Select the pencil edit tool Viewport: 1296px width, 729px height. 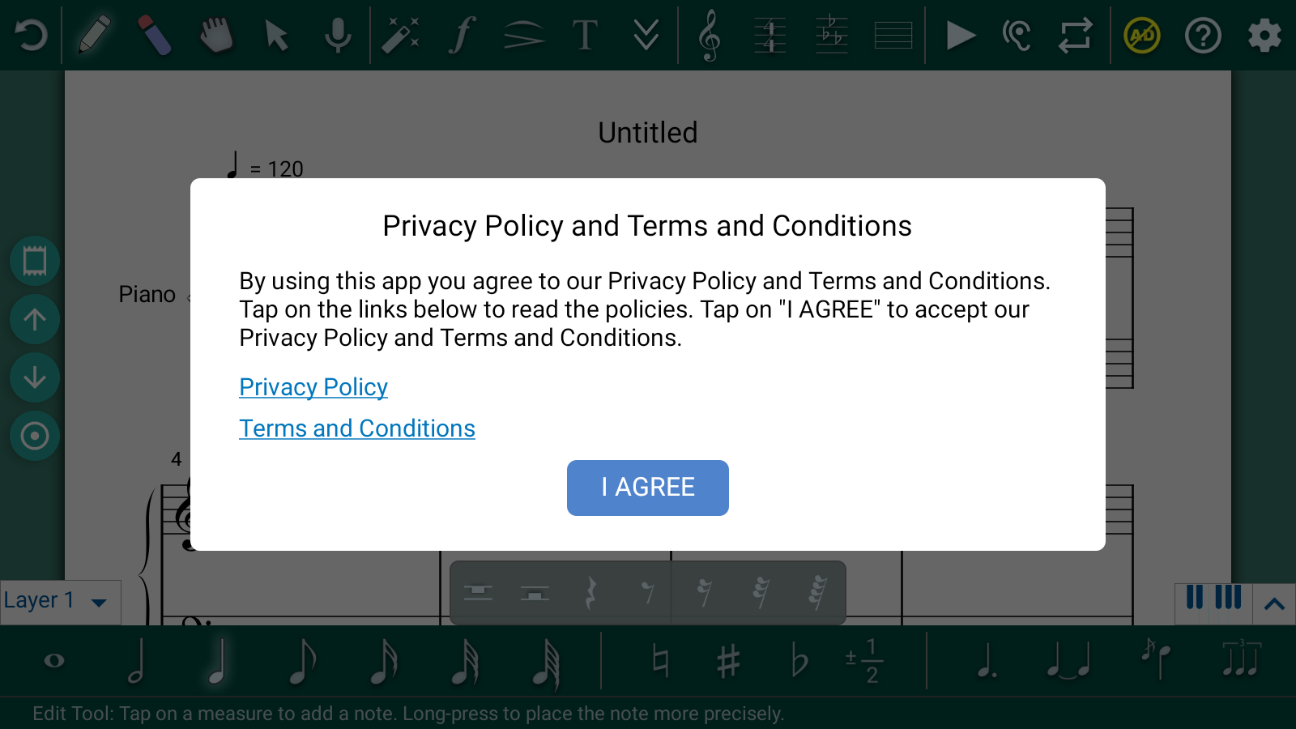pyautogui.click(x=93, y=35)
